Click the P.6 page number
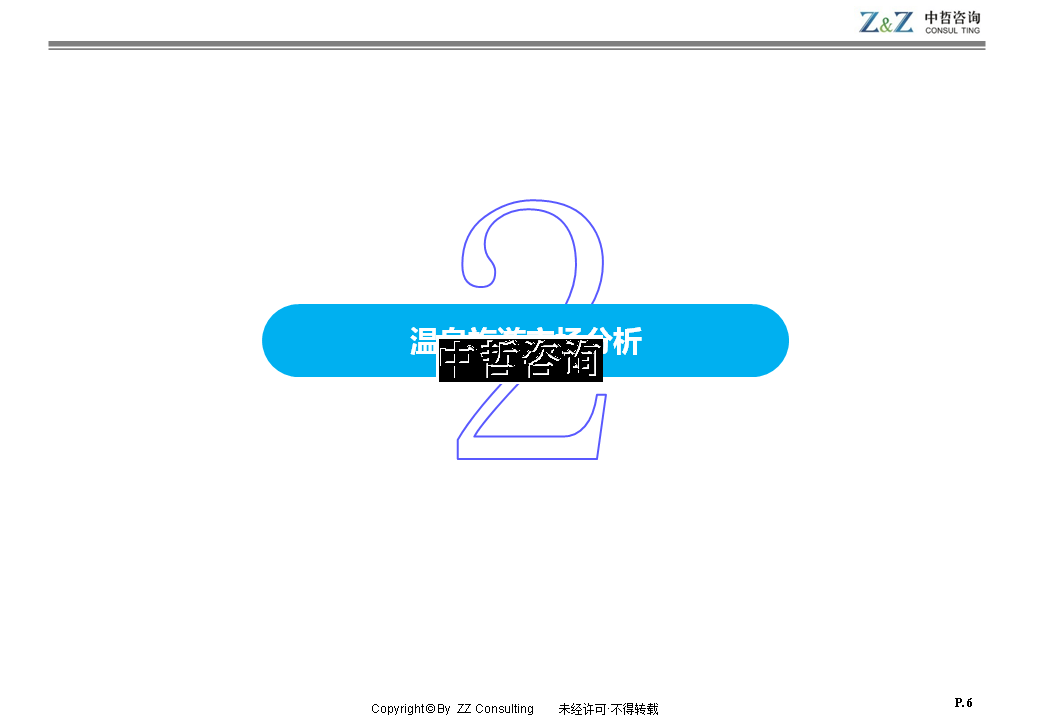This screenshot has width=1040, height=720. (963, 703)
